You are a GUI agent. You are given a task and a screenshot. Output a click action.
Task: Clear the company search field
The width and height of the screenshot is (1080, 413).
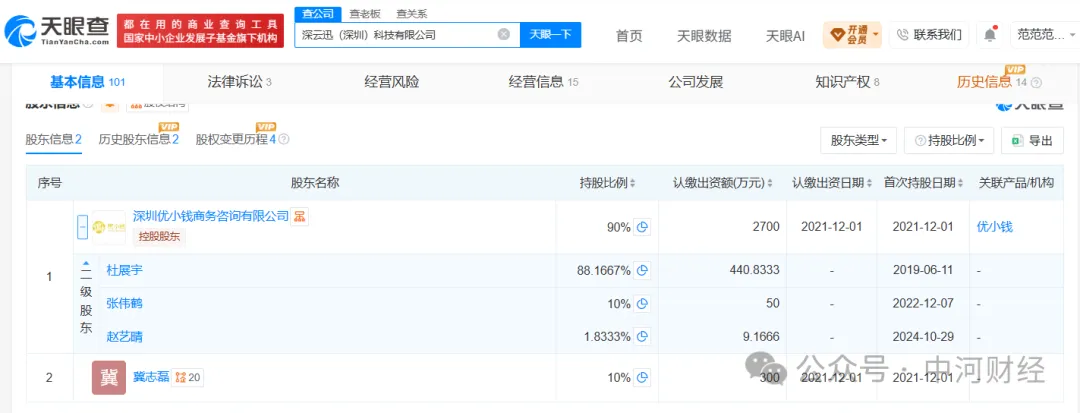point(504,34)
